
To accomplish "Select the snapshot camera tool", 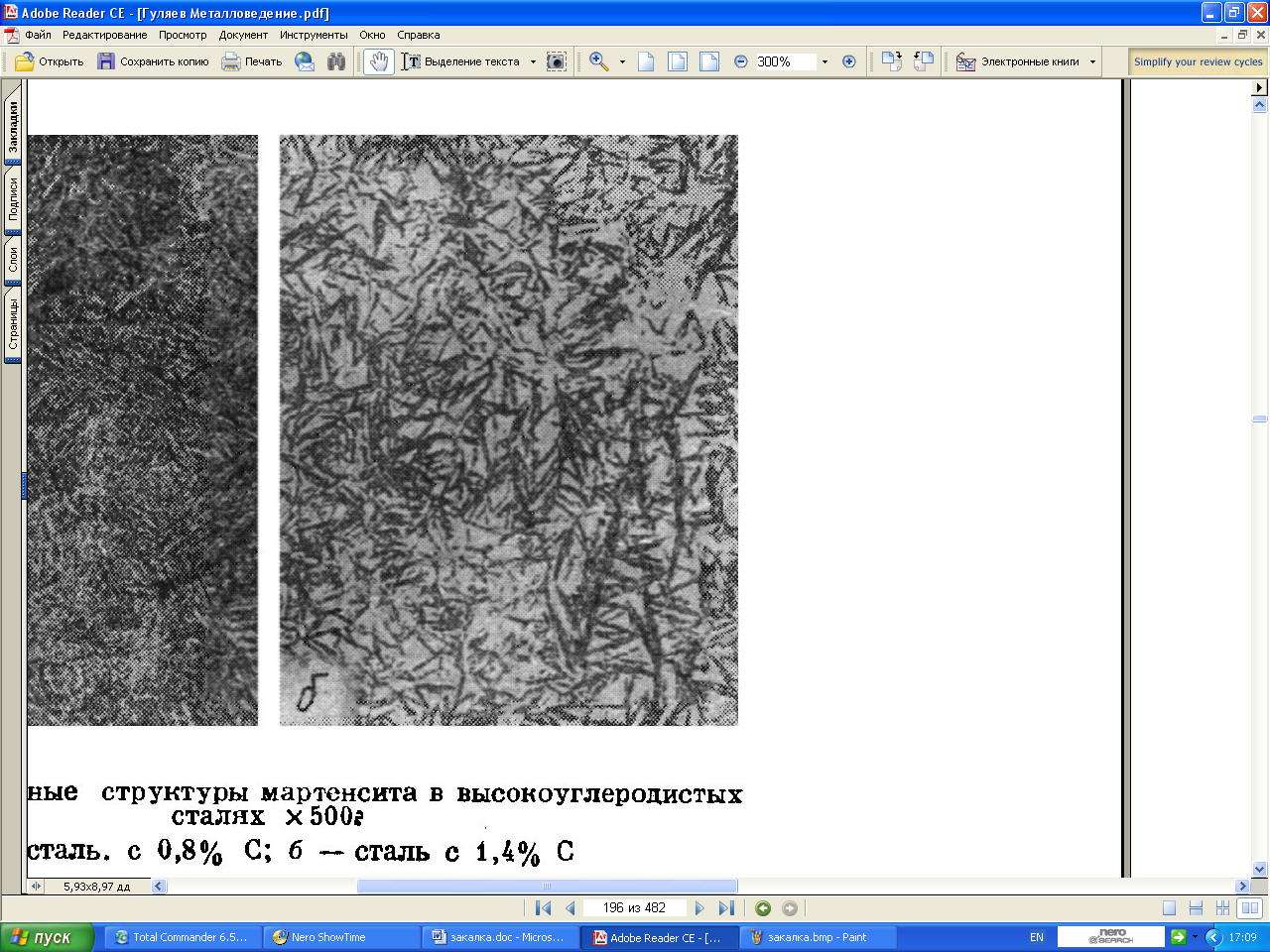I will [x=557, y=61].
